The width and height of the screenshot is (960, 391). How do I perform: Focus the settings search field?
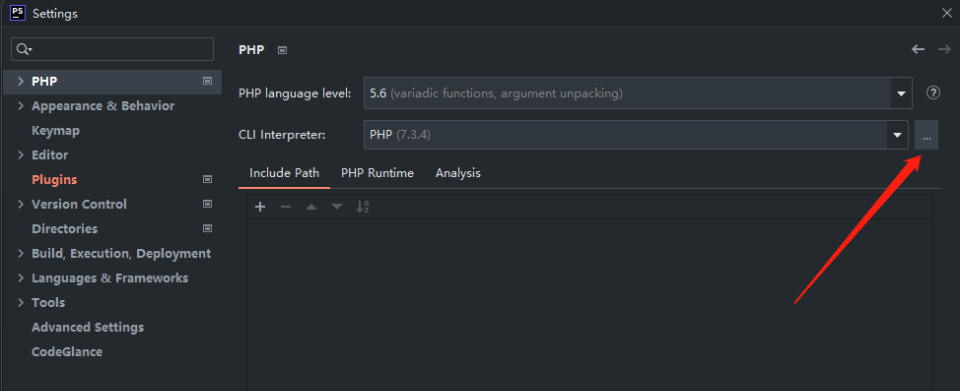[x=113, y=50]
